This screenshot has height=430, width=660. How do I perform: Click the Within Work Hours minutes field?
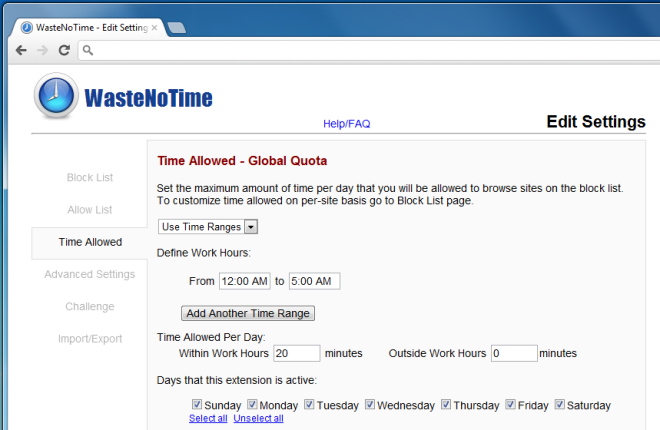click(x=297, y=353)
